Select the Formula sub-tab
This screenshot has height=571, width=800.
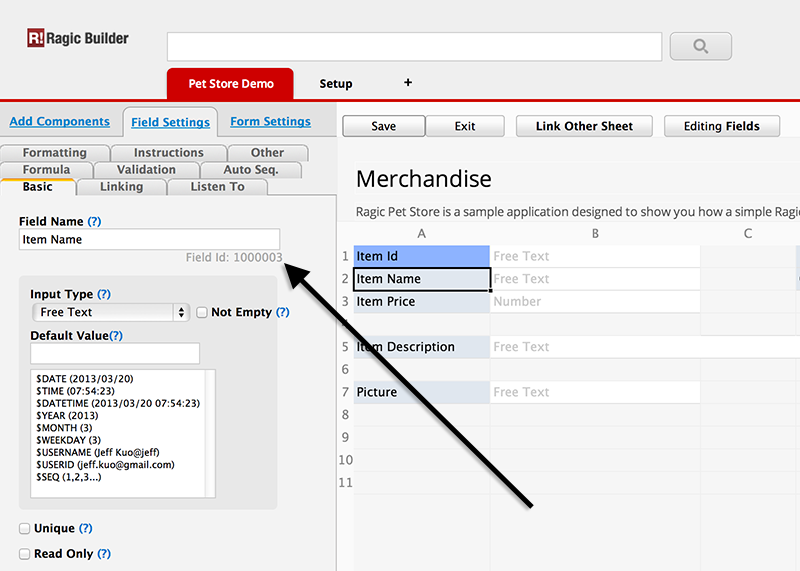coord(46,169)
